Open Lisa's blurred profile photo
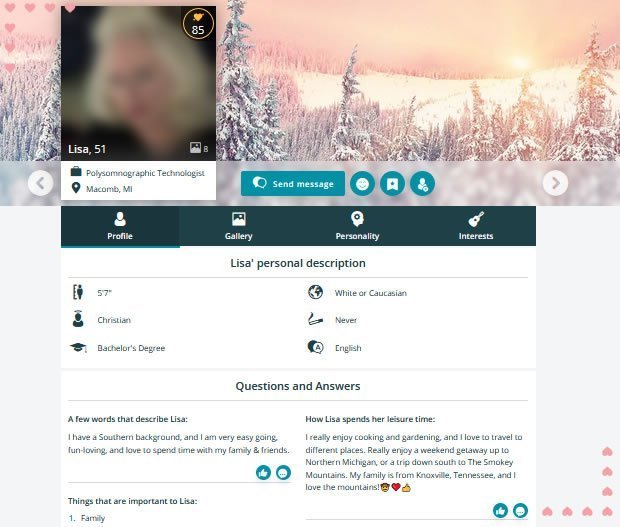620x527 pixels. tap(138, 83)
